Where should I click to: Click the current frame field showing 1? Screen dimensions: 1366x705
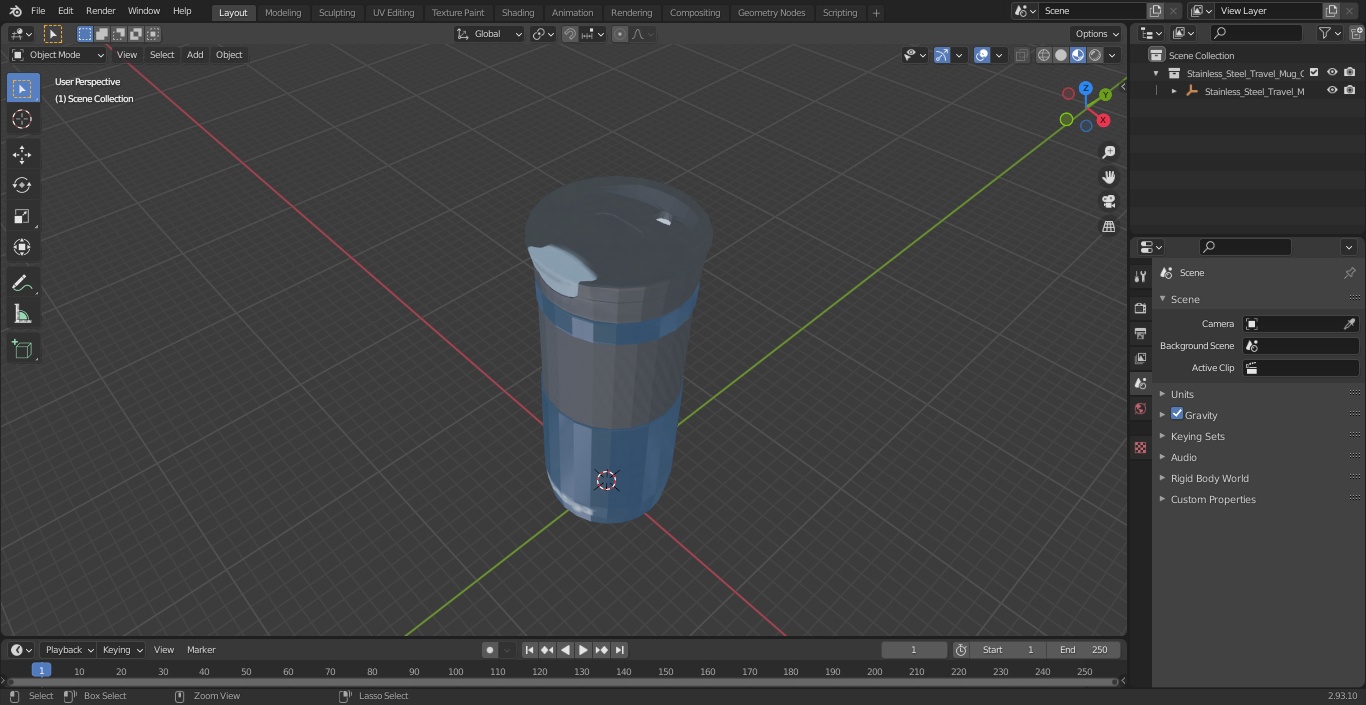tap(913, 650)
